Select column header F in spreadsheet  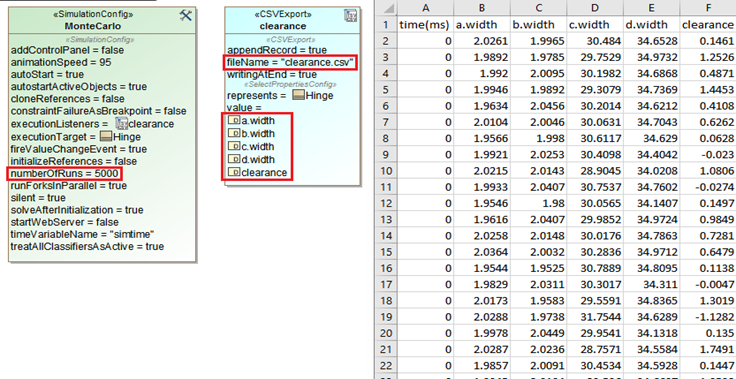click(x=708, y=8)
